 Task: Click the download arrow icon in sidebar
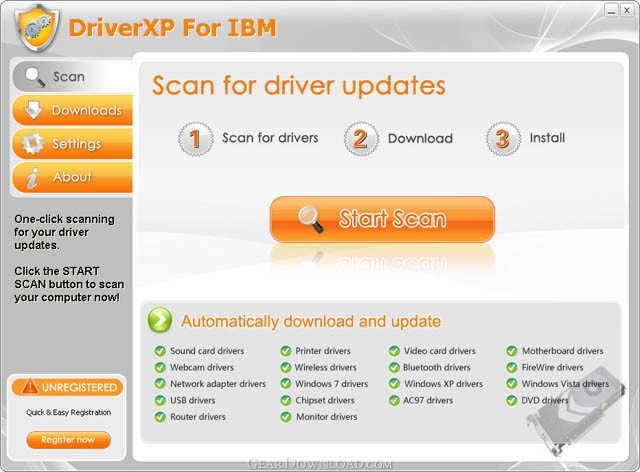tap(33, 110)
